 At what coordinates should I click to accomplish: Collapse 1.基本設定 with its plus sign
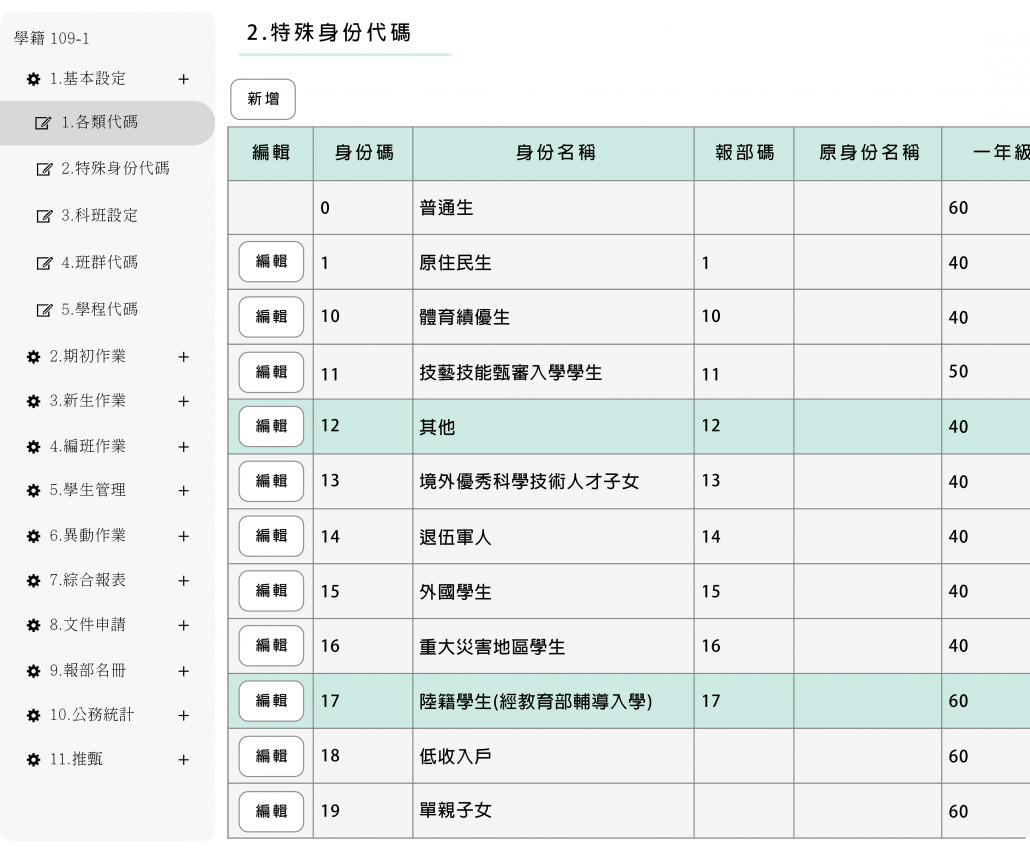(x=184, y=79)
